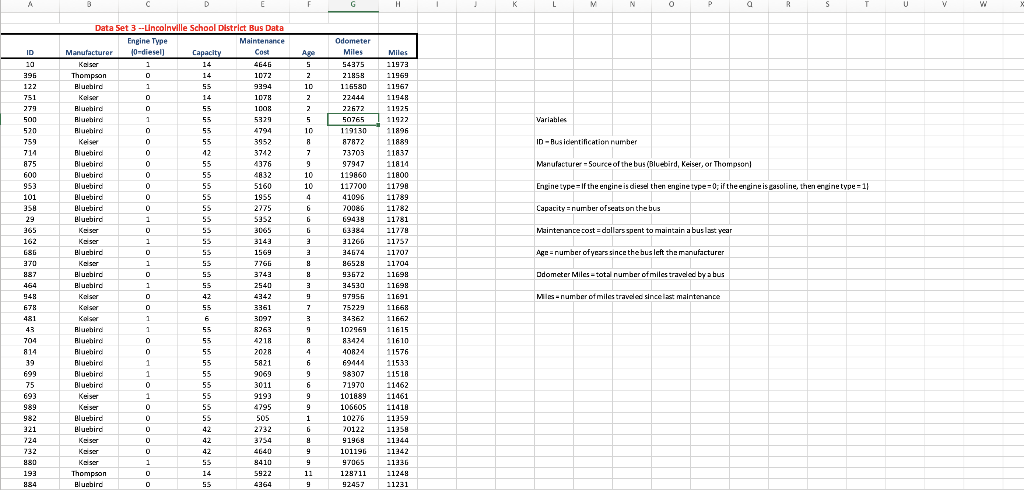Click 'Odometer Miles = total number of miles' text

pos(630,274)
